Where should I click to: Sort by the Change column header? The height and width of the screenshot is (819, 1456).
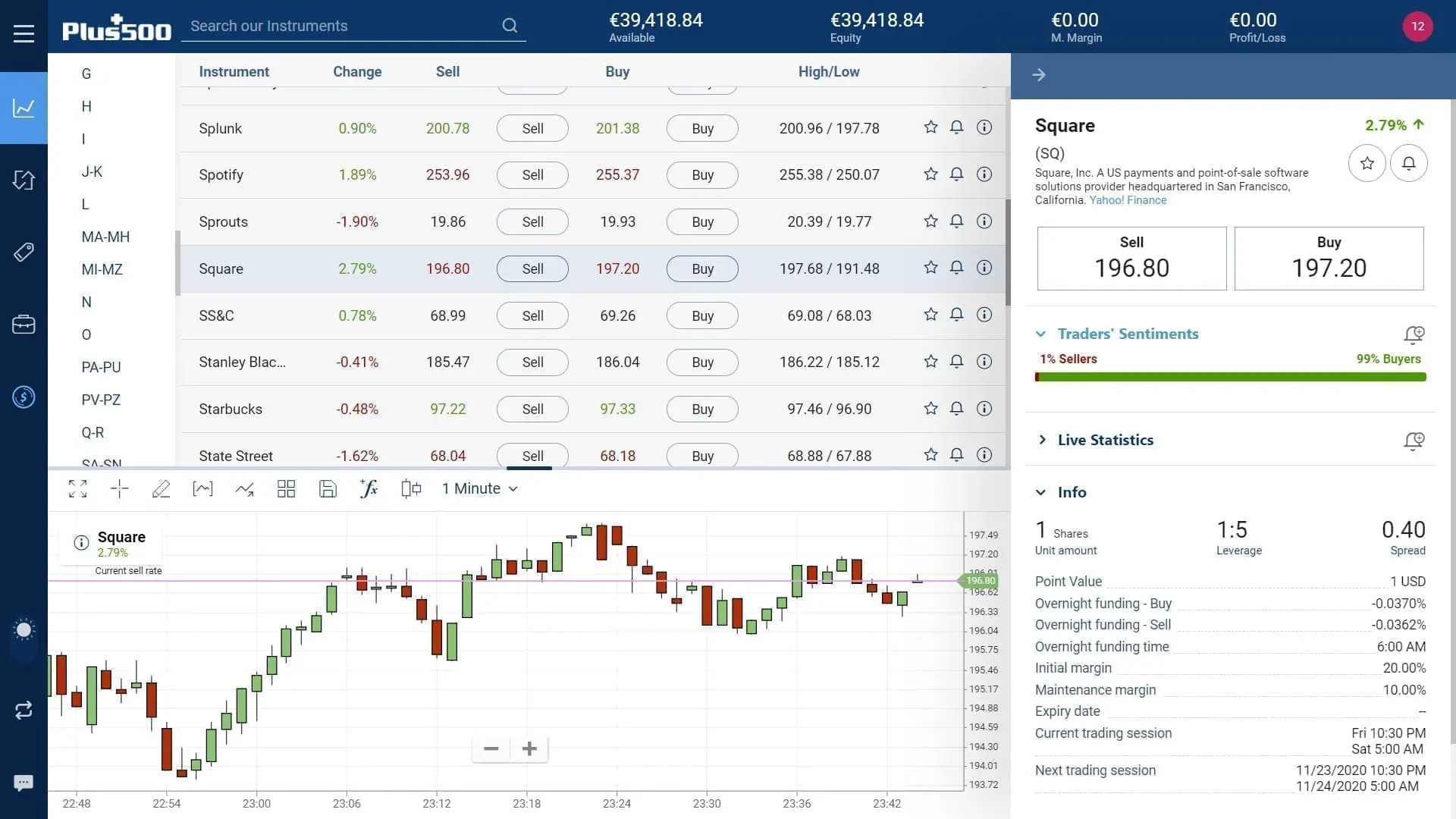[x=357, y=71]
